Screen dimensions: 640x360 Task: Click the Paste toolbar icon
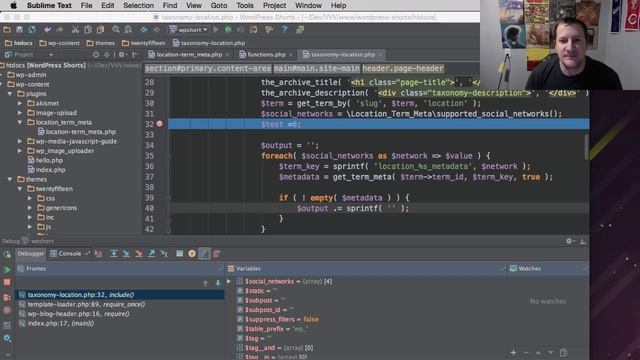(x=100, y=29)
